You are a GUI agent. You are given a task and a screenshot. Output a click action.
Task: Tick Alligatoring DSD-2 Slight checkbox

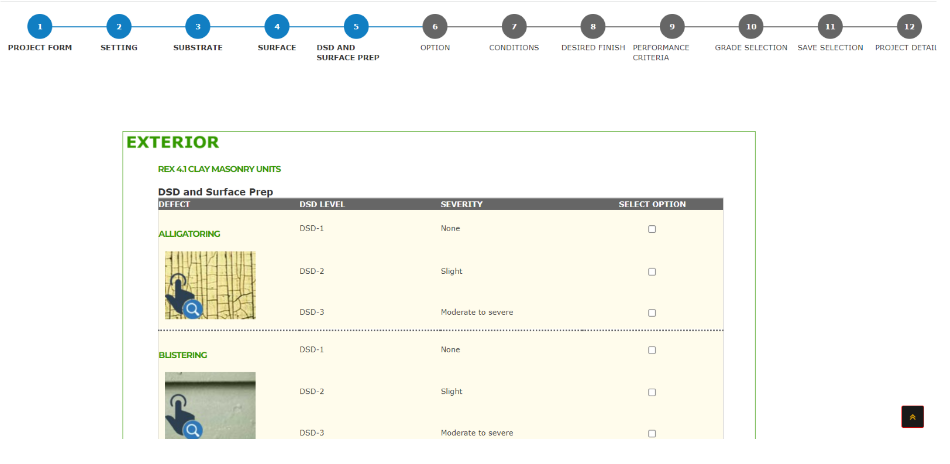[652, 271]
